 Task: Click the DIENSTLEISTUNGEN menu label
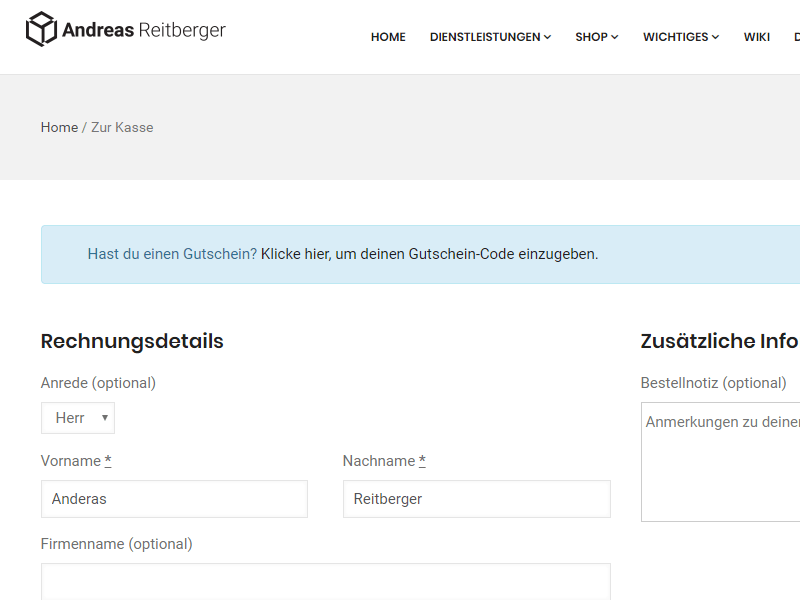485,37
